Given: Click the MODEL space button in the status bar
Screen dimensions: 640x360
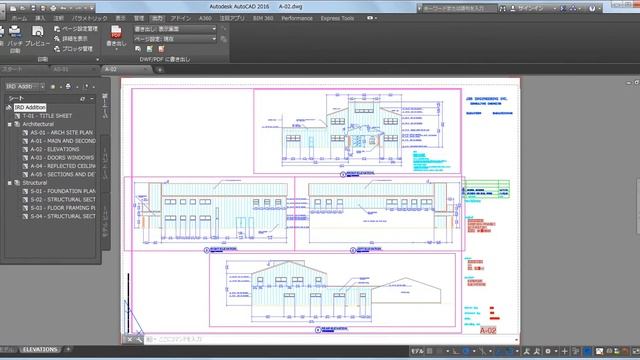Looking at the screenshot, I should coord(417,351).
